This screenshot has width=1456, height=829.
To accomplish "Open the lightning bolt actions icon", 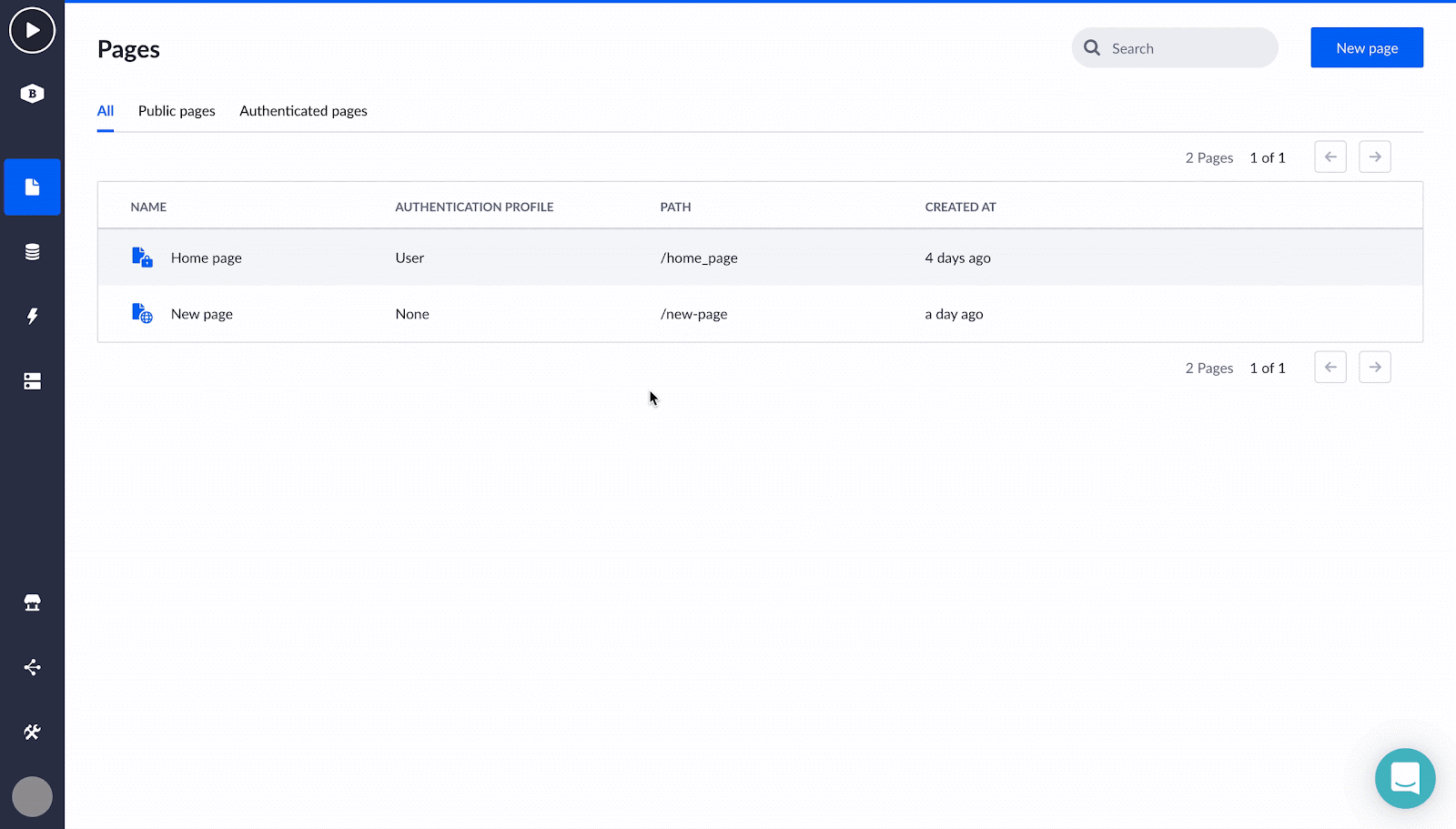I will pos(32,317).
